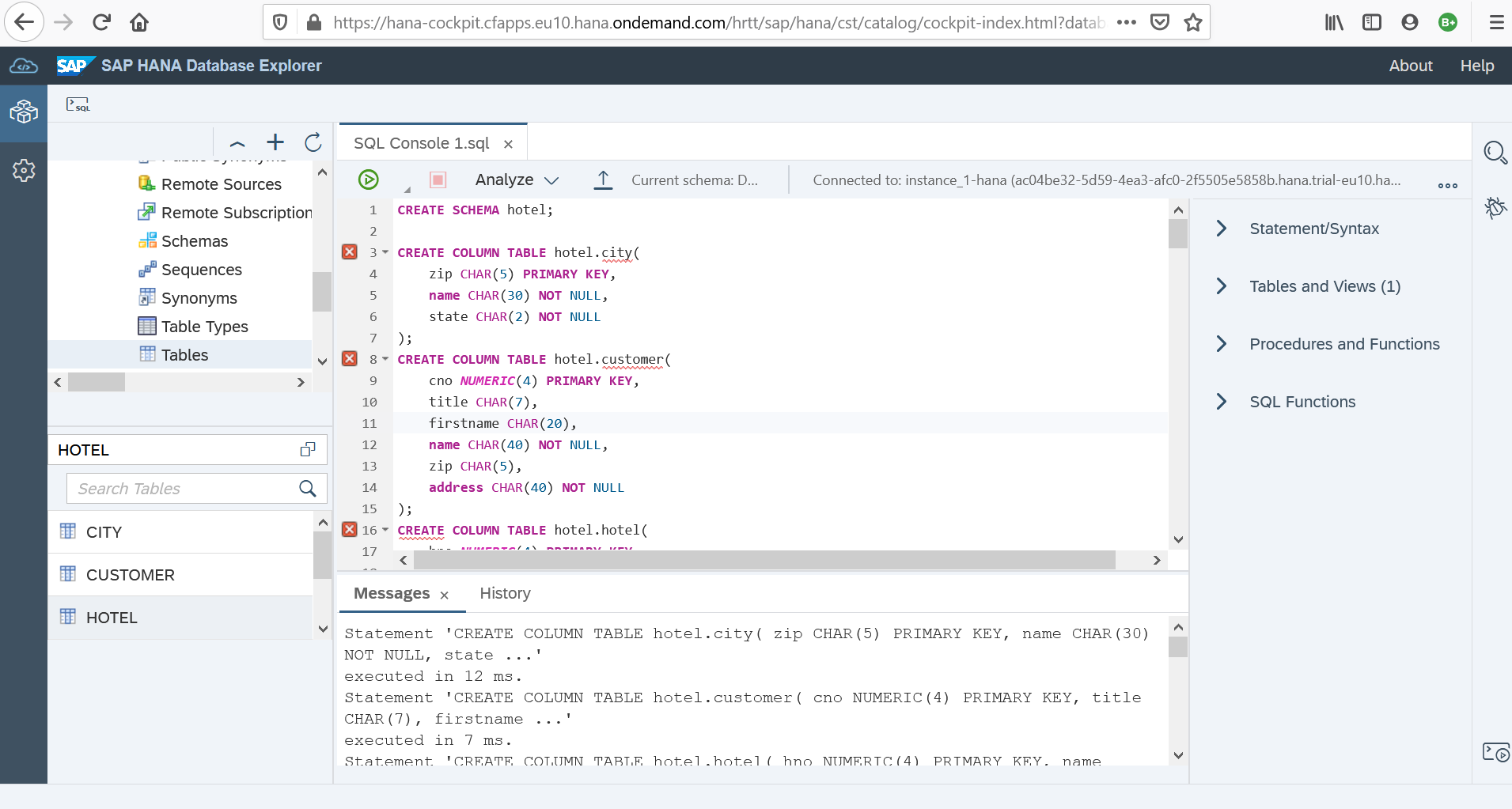Viewport: 1512px width, 809px height.
Task: Close the SQL Console 1.sql tab
Action: pos(509,144)
